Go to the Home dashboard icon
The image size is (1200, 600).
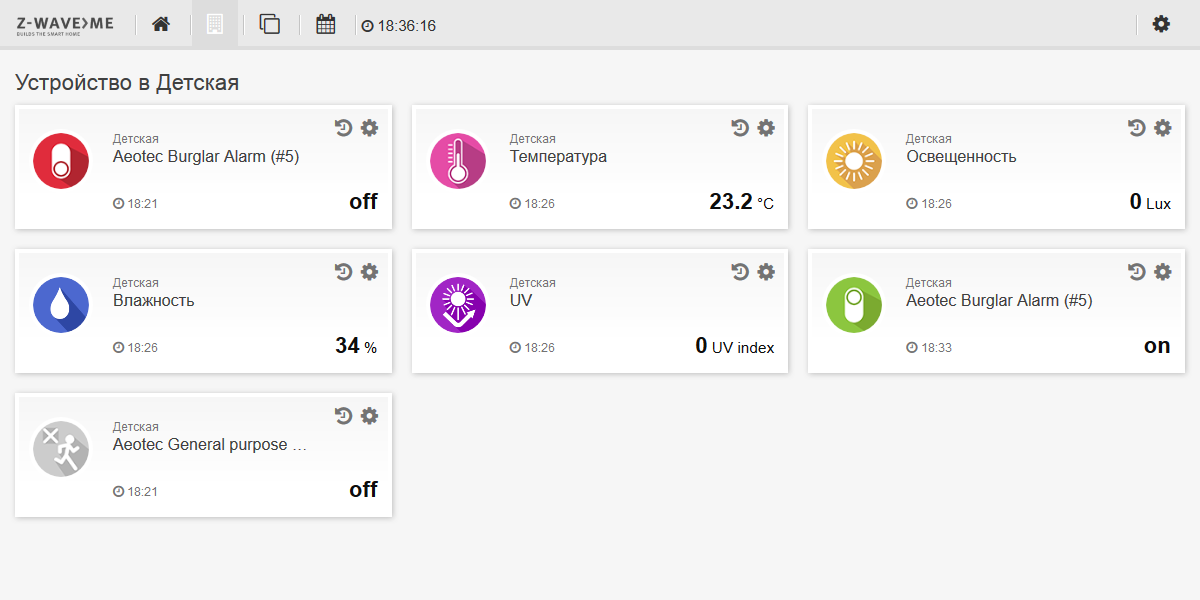[x=161, y=24]
